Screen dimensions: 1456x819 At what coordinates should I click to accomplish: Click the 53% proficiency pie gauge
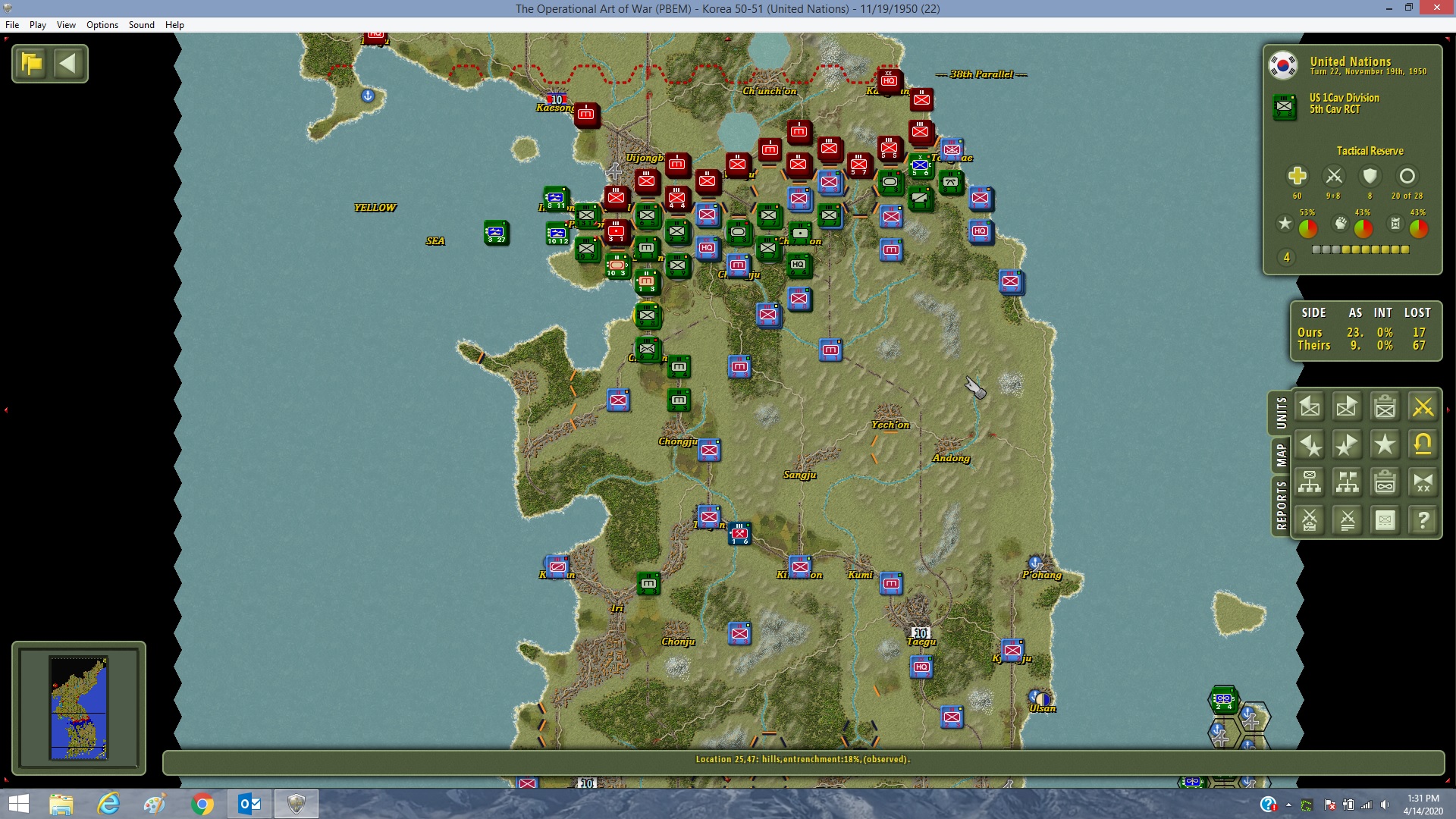[x=1308, y=227]
